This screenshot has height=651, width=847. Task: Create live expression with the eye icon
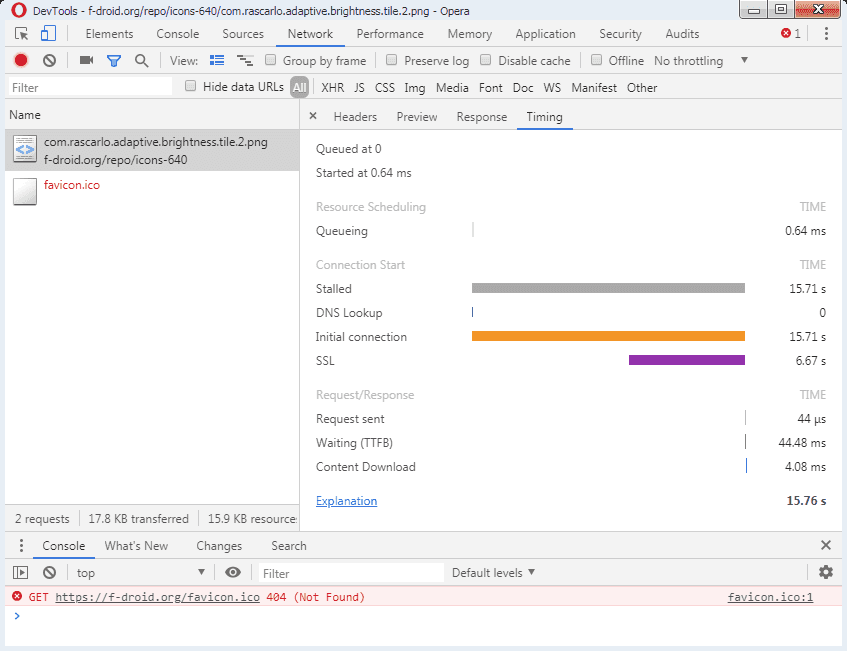click(x=233, y=572)
